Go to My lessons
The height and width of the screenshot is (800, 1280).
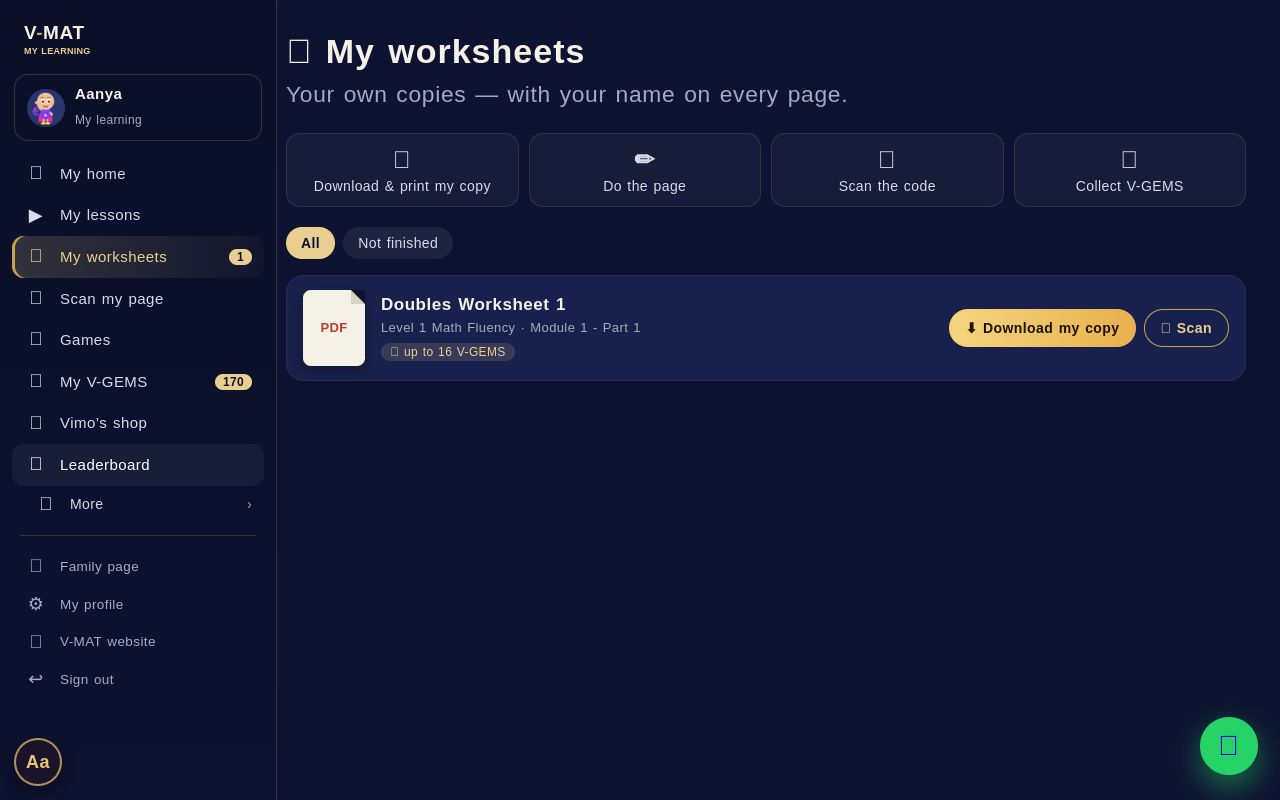(x=138, y=215)
